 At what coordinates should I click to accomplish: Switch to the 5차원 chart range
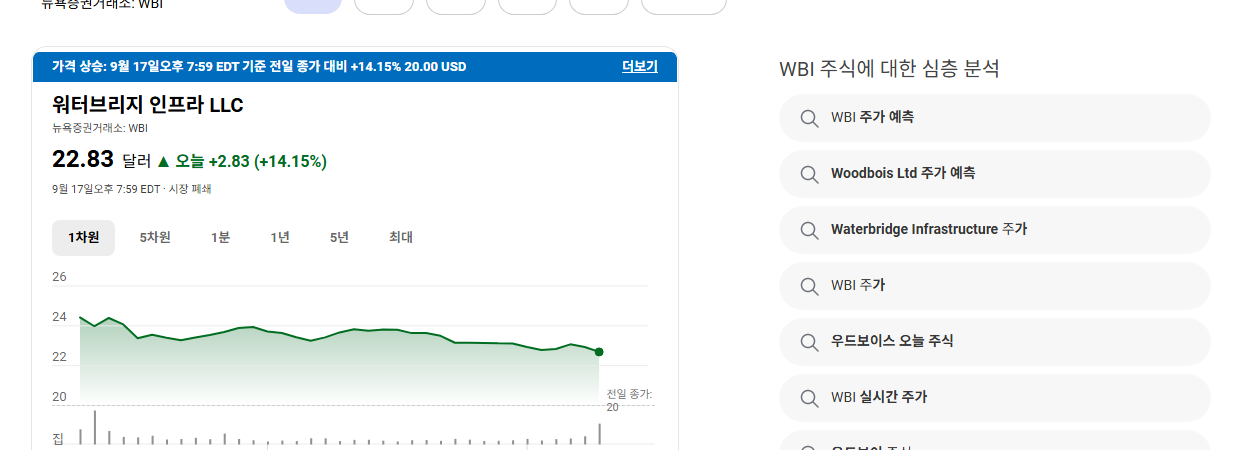[155, 238]
